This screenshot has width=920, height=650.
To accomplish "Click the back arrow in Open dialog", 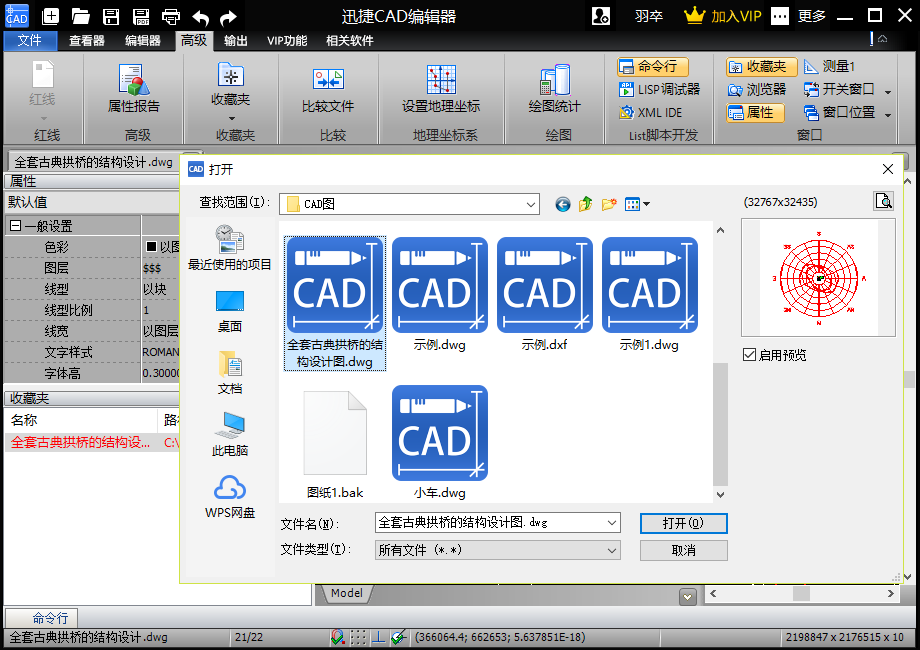I will click(563, 204).
